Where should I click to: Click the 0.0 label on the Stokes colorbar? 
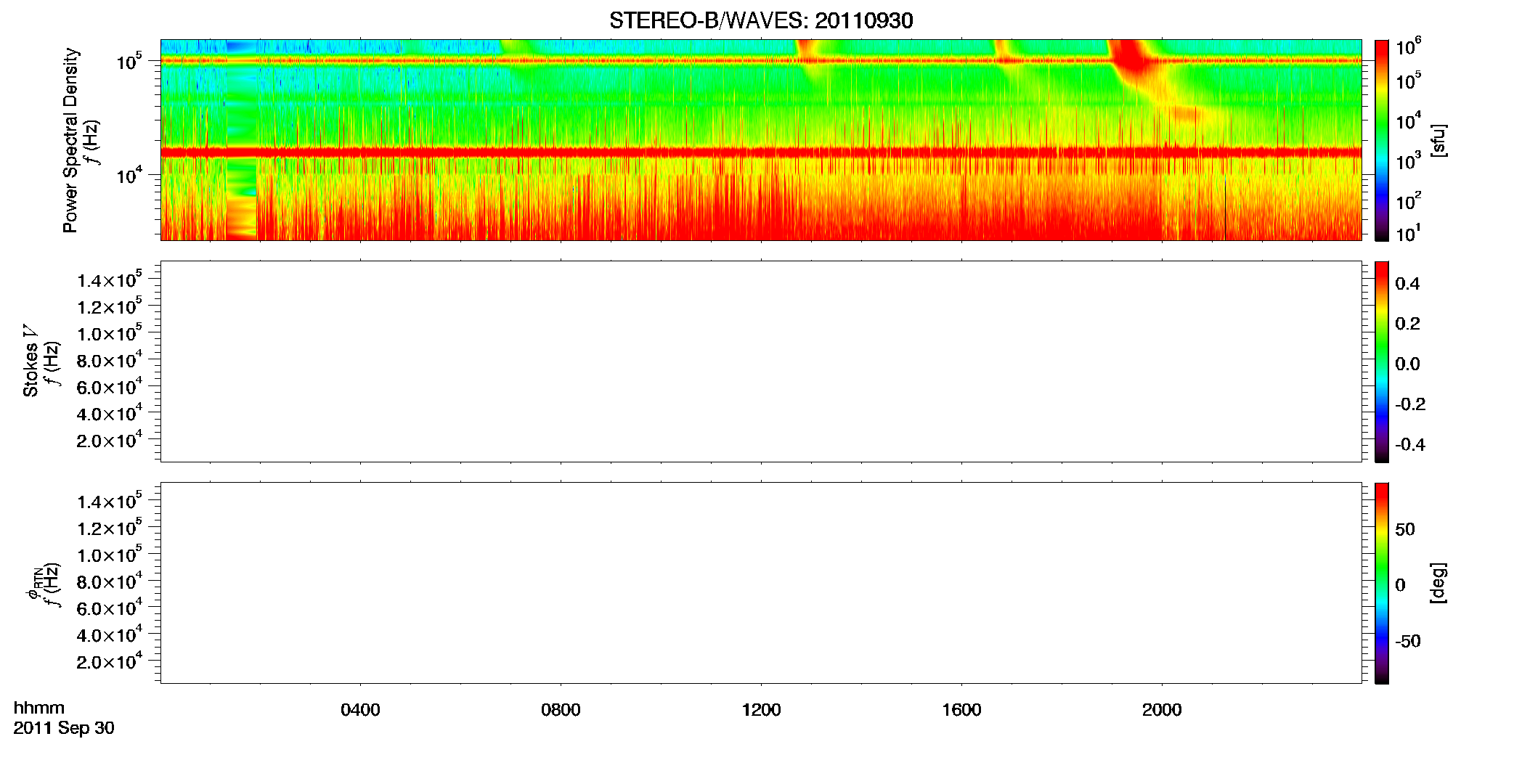(1407, 364)
